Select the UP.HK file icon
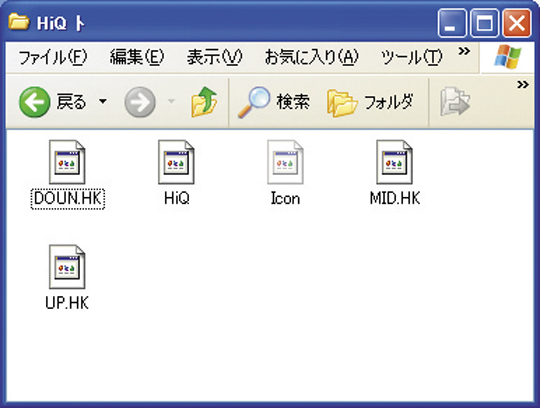This screenshot has height=408, width=540. click(67, 267)
